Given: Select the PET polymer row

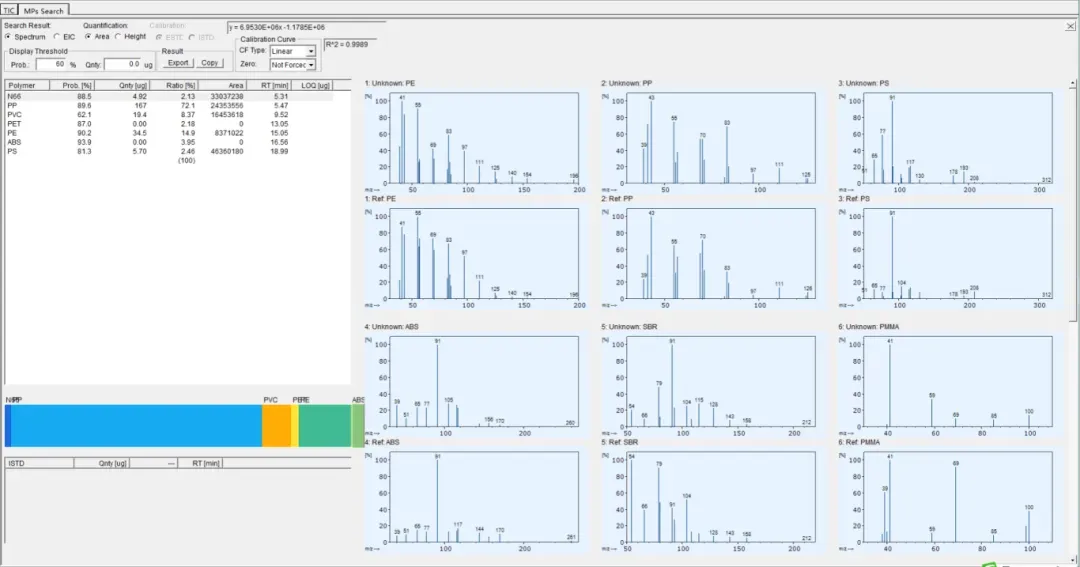Looking at the screenshot, I should pos(169,124).
